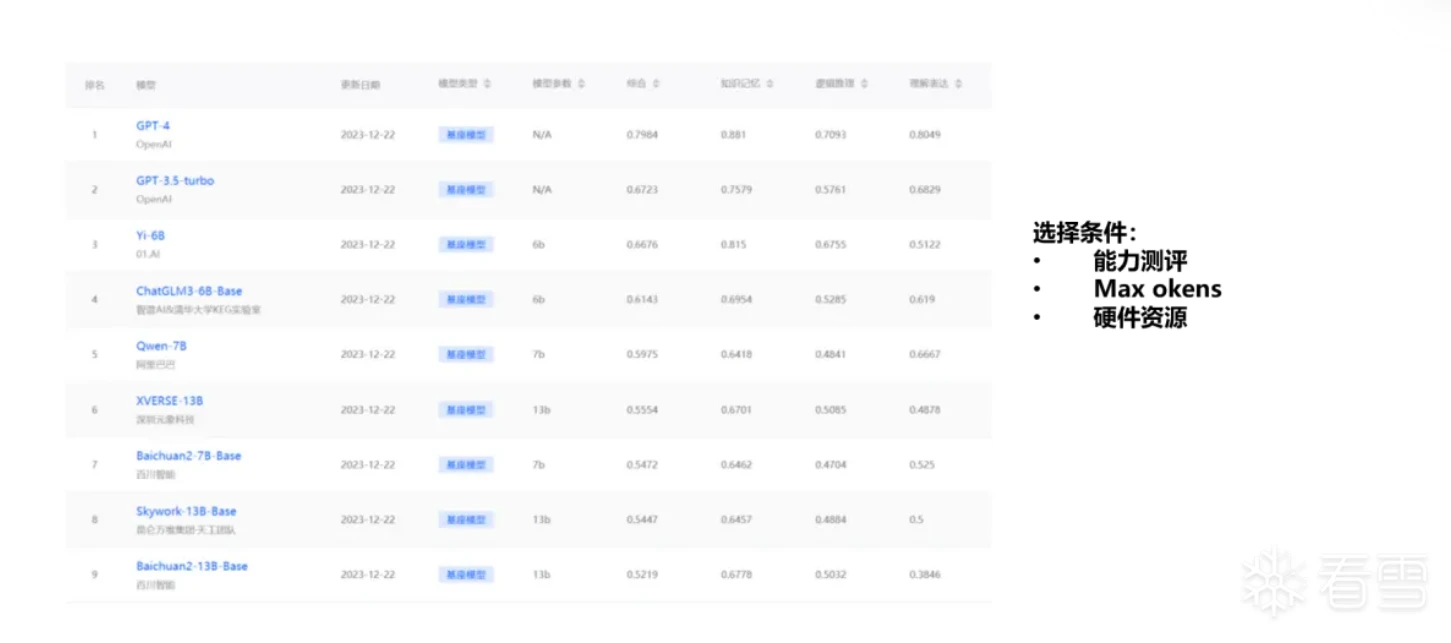This screenshot has height=643, width=1451.
Task: Click rank number 9 in the last row
Action: (x=95, y=574)
